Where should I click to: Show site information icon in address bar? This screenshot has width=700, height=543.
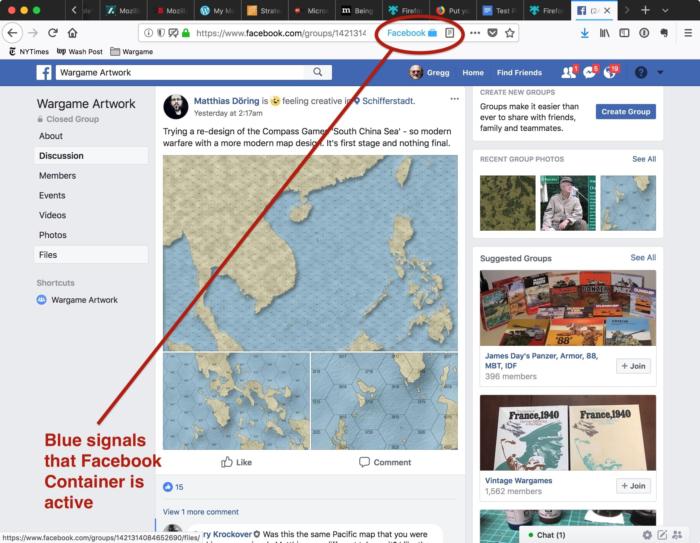pos(148,33)
